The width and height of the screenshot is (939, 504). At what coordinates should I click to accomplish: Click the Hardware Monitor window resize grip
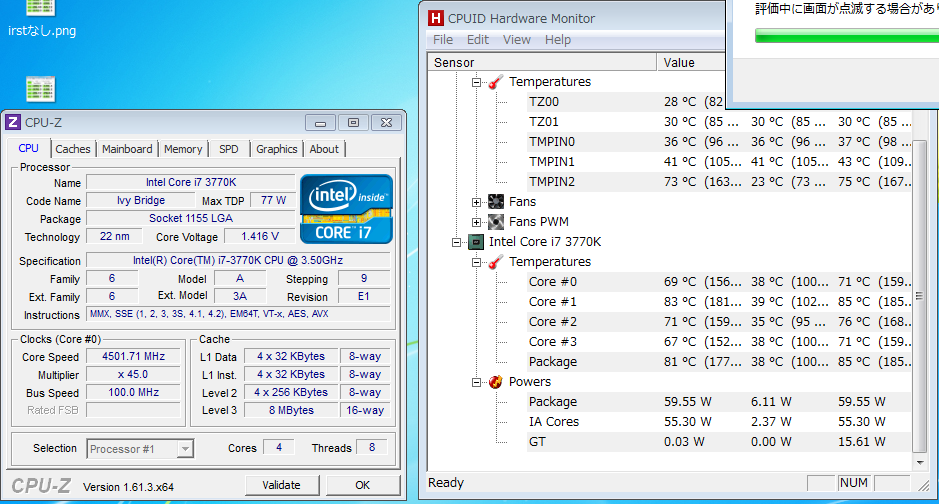pyautogui.click(x=924, y=485)
